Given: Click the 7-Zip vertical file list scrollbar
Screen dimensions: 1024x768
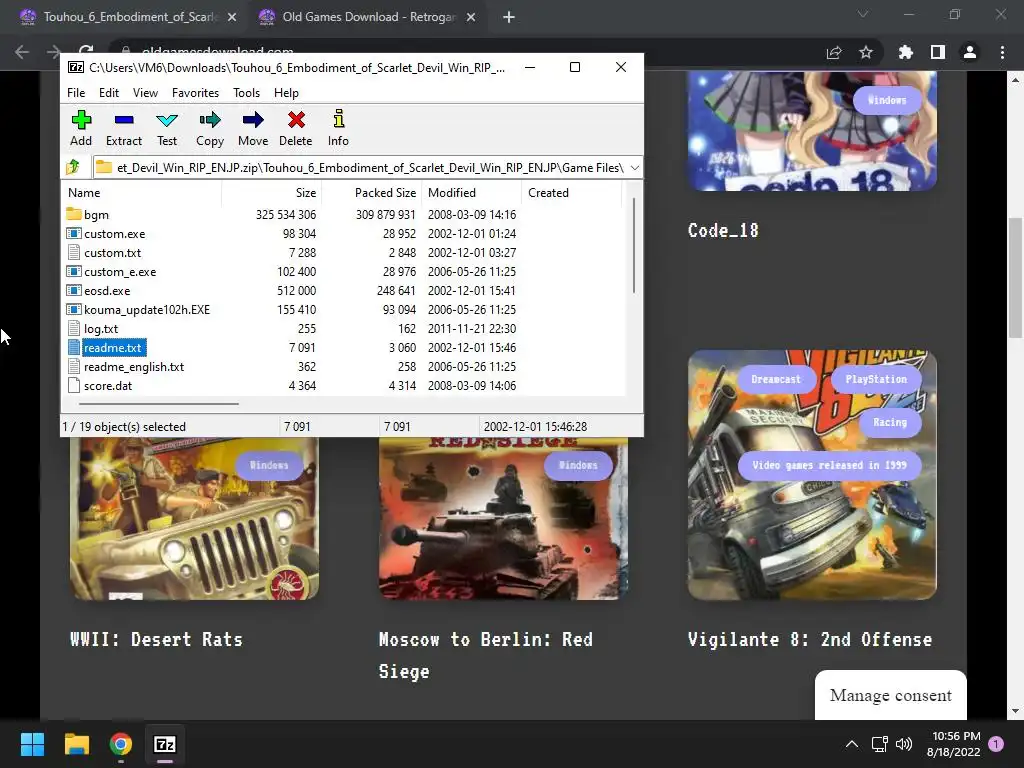Looking at the screenshot, I should (x=633, y=245).
